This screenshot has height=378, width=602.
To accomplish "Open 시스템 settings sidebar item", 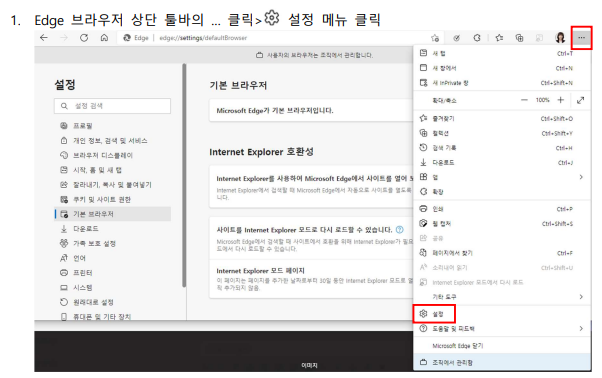I will point(112,287).
